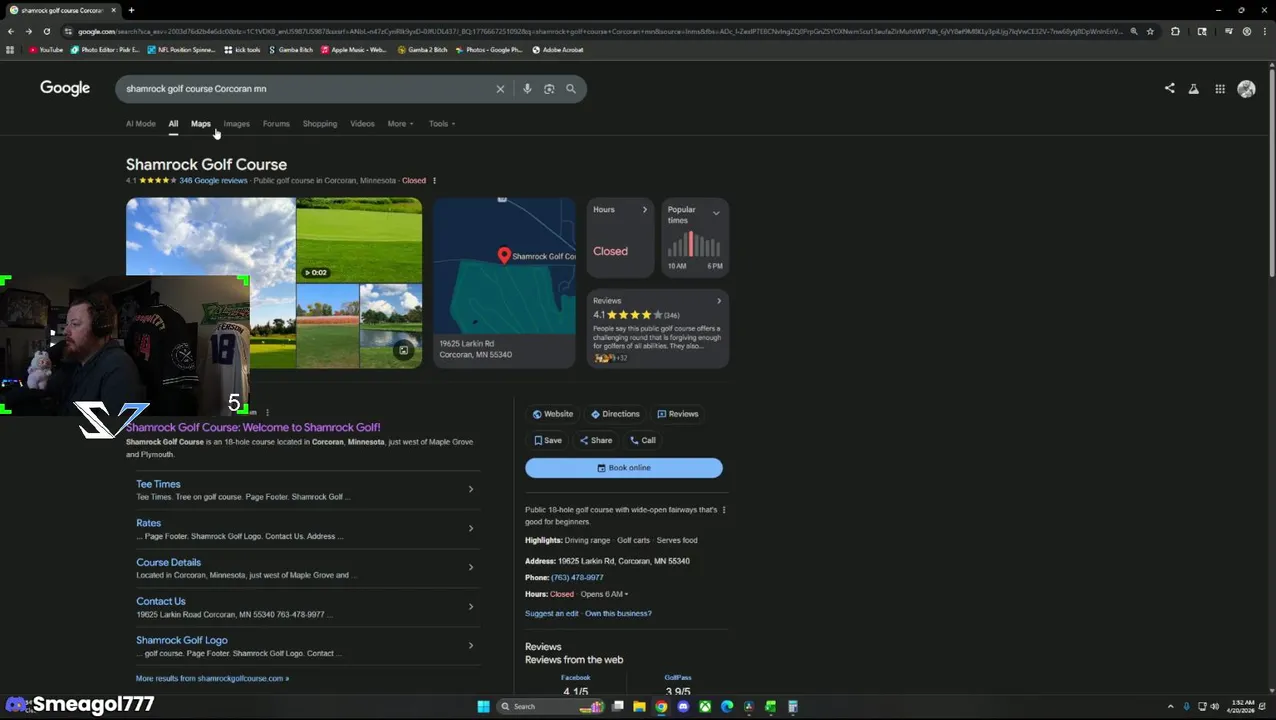
Task: Open the AI Mode tab
Action: (x=141, y=124)
